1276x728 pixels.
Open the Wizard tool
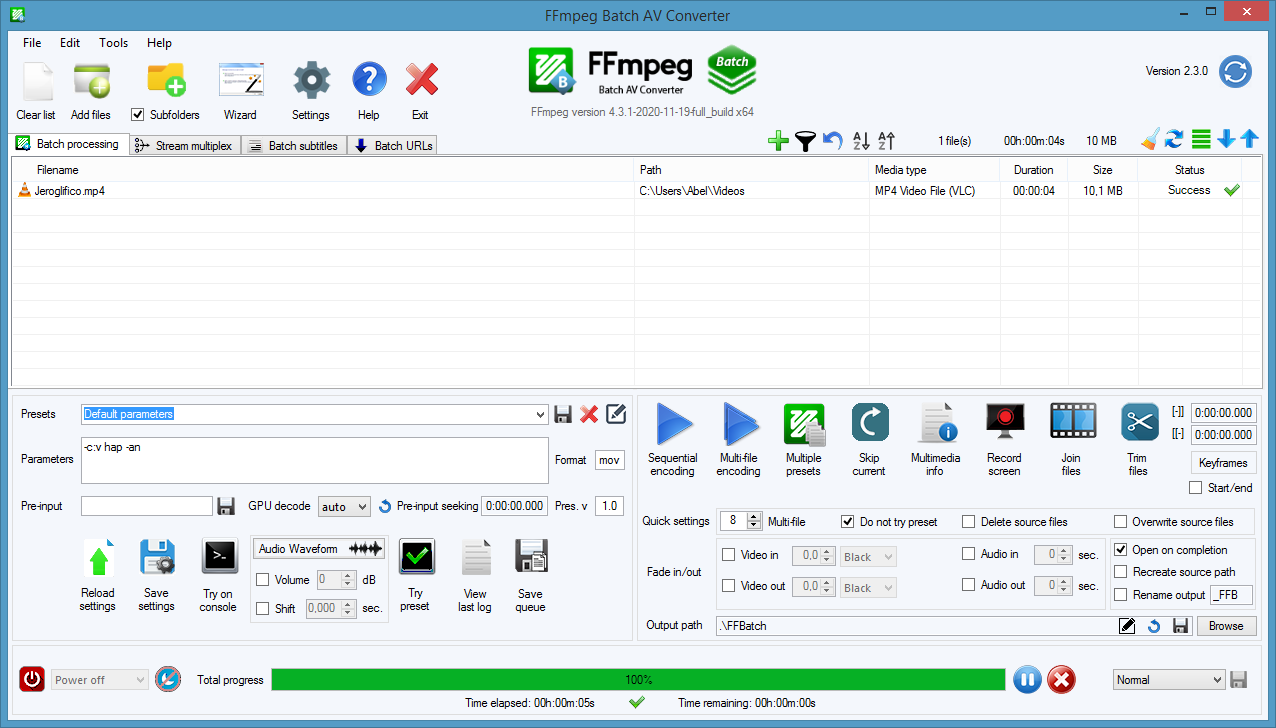tap(240, 80)
